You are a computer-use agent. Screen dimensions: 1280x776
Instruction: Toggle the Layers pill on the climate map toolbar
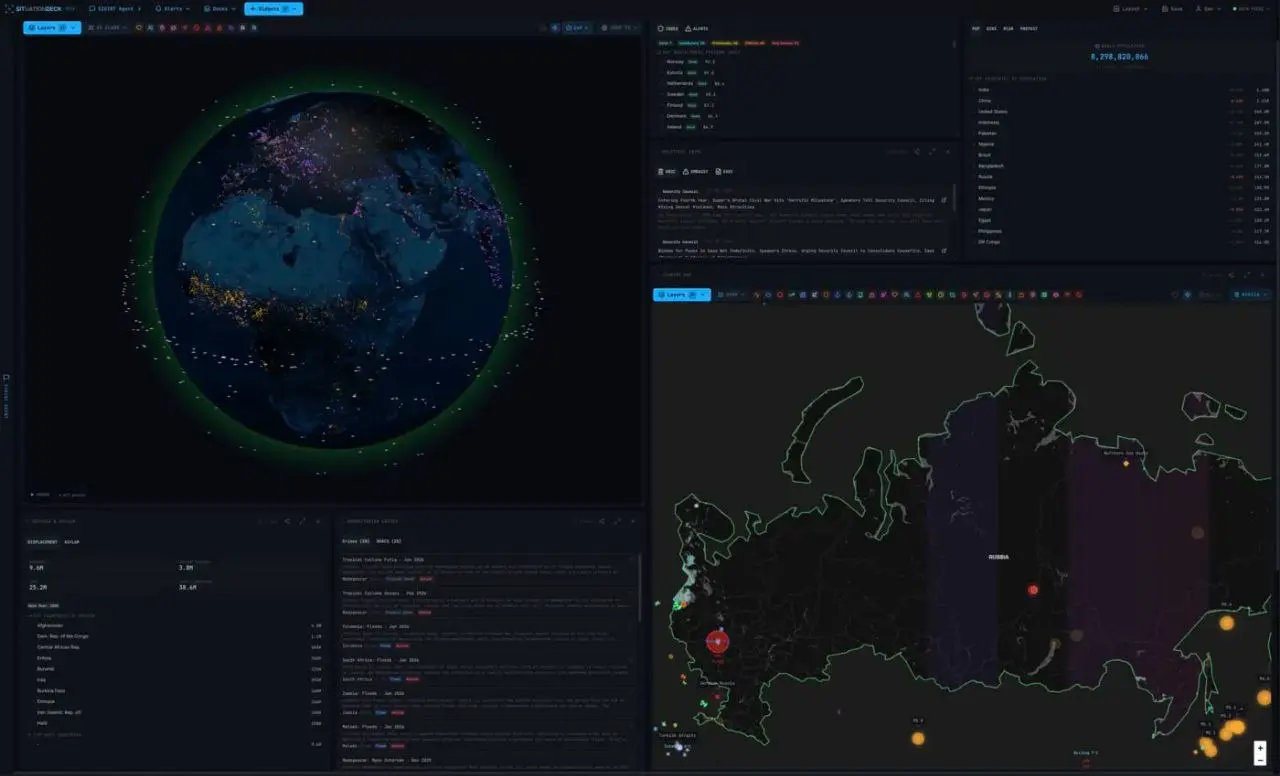point(680,294)
